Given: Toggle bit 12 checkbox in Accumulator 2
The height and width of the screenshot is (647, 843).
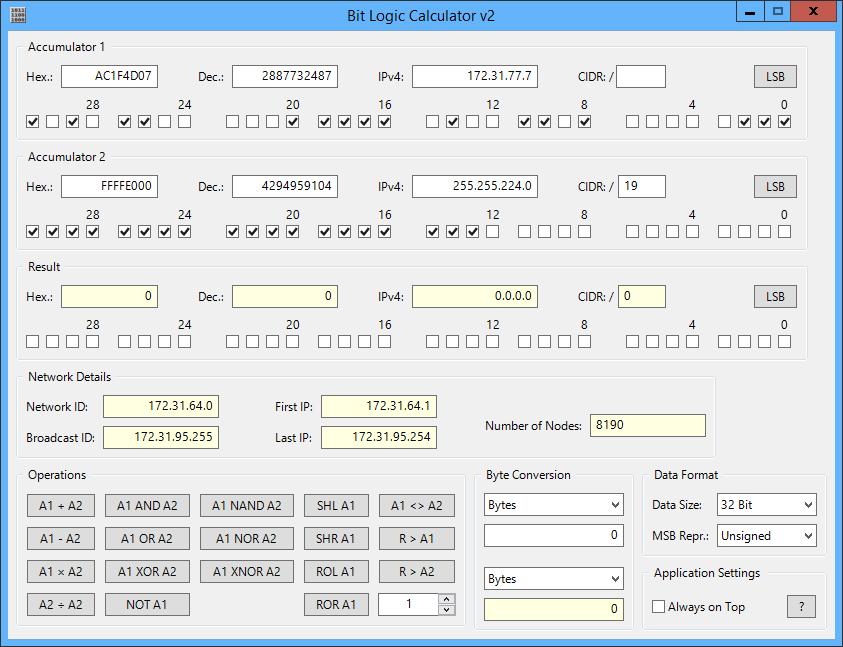Looking at the screenshot, I should (x=492, y=232).
